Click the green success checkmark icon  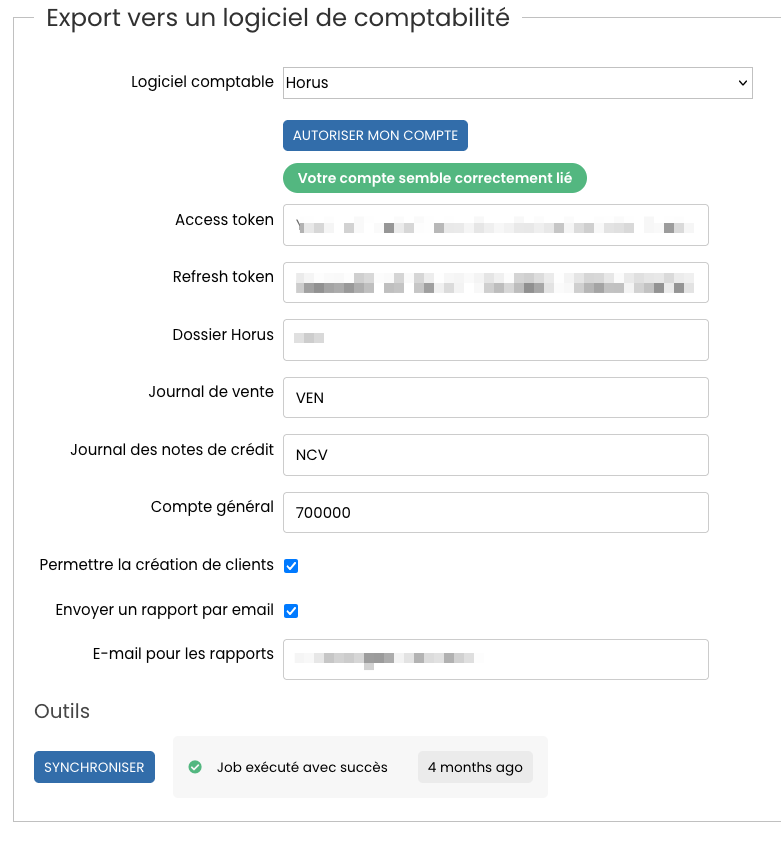pos(195,767)
